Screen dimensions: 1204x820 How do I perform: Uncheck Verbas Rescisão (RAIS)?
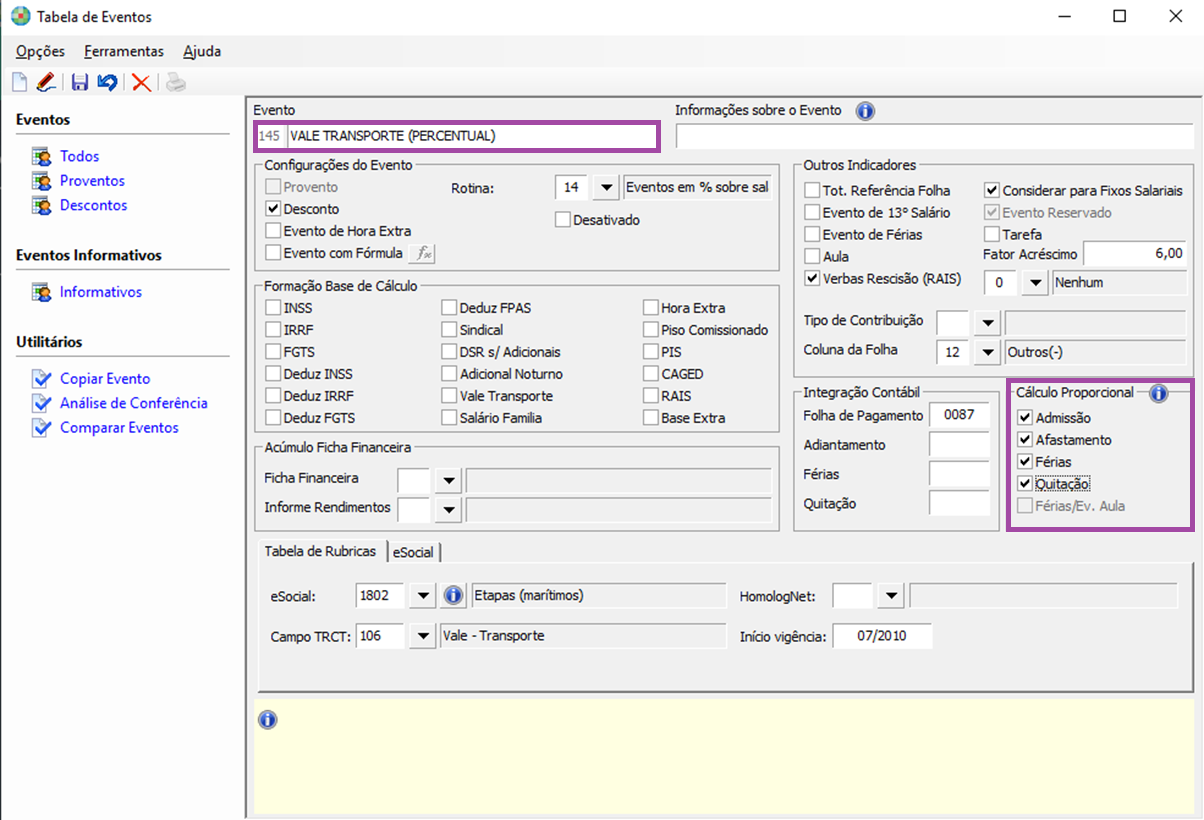tap(812, 278)
